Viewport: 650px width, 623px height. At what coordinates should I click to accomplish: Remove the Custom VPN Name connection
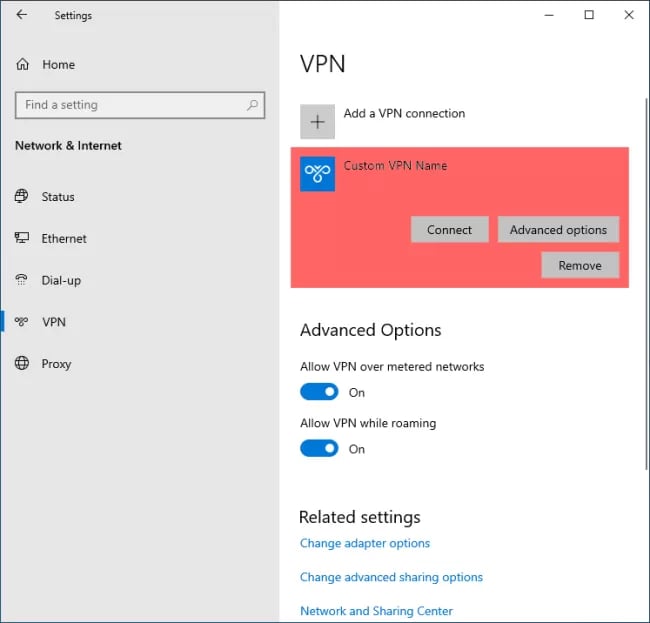(x=580, y=265)
